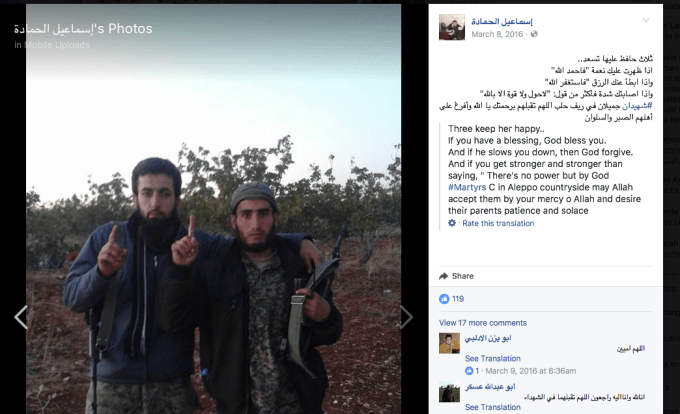Click the poster's profile picture thumbnail

pyautogui.click(x=452, y=27)
